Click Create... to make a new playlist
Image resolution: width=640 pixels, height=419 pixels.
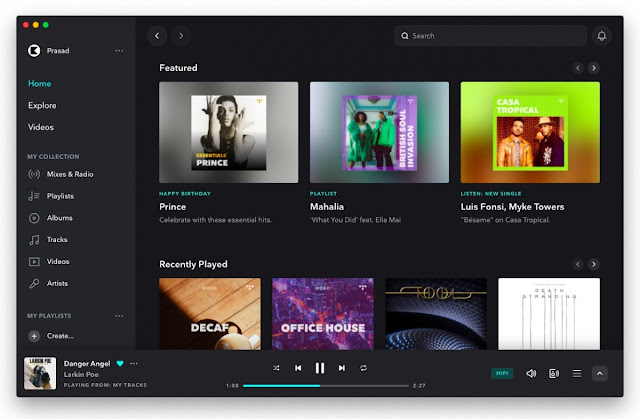(60, 336)
